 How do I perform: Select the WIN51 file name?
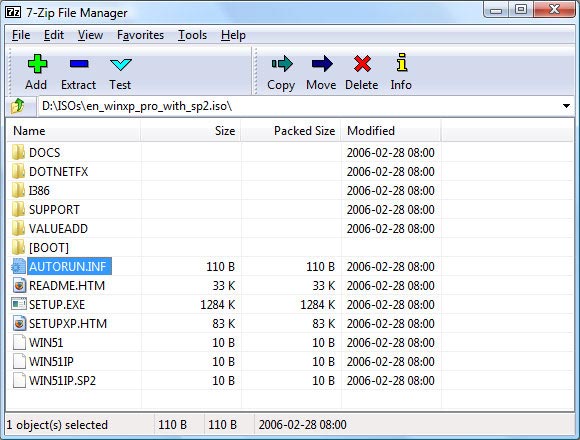(46, 342)
